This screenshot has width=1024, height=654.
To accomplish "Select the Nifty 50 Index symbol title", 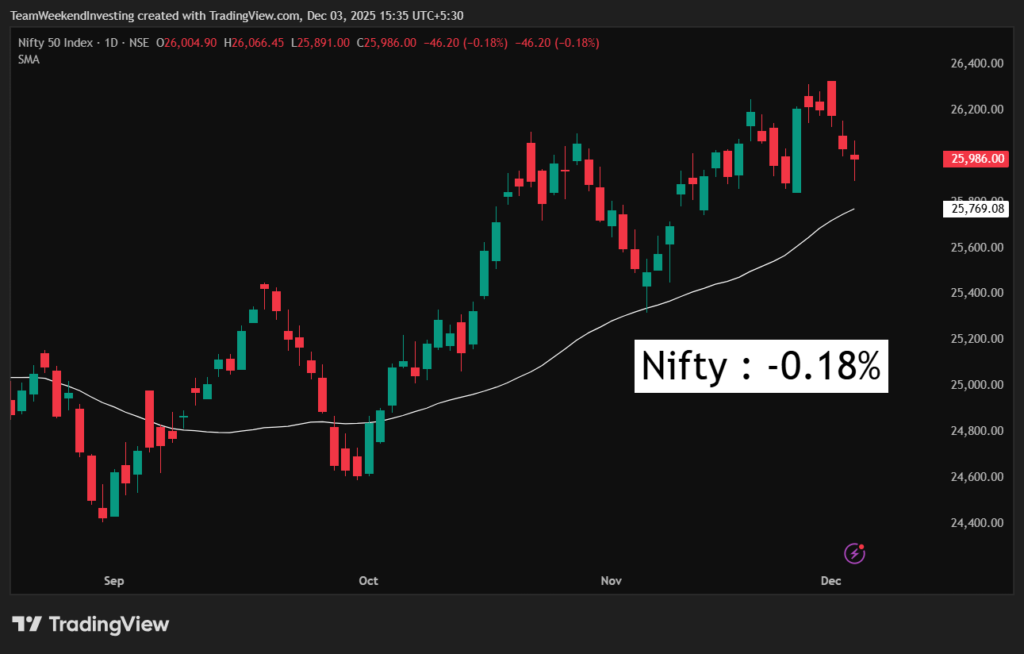I will (x=57, y=42).
